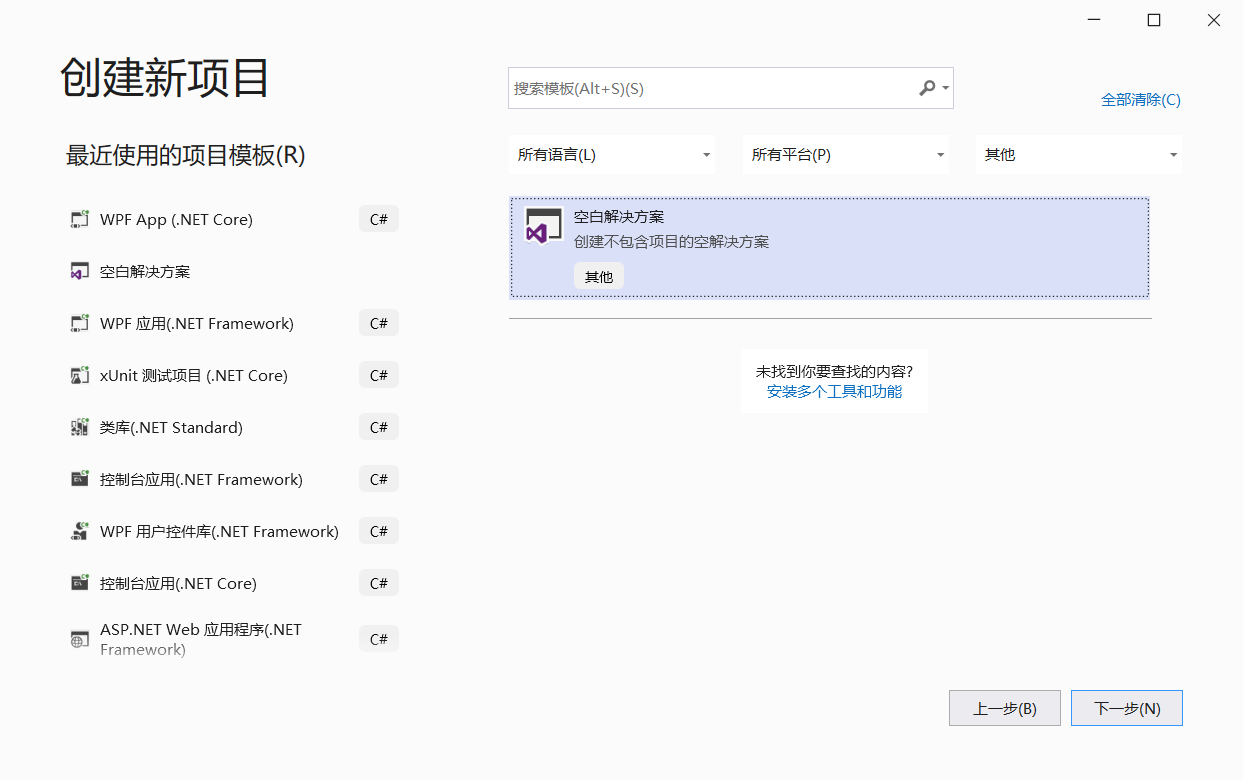This screenshot has height=780, width=1243.
Task: Select recent template 类库(.NET Standard)
Action: pos(234,427)
